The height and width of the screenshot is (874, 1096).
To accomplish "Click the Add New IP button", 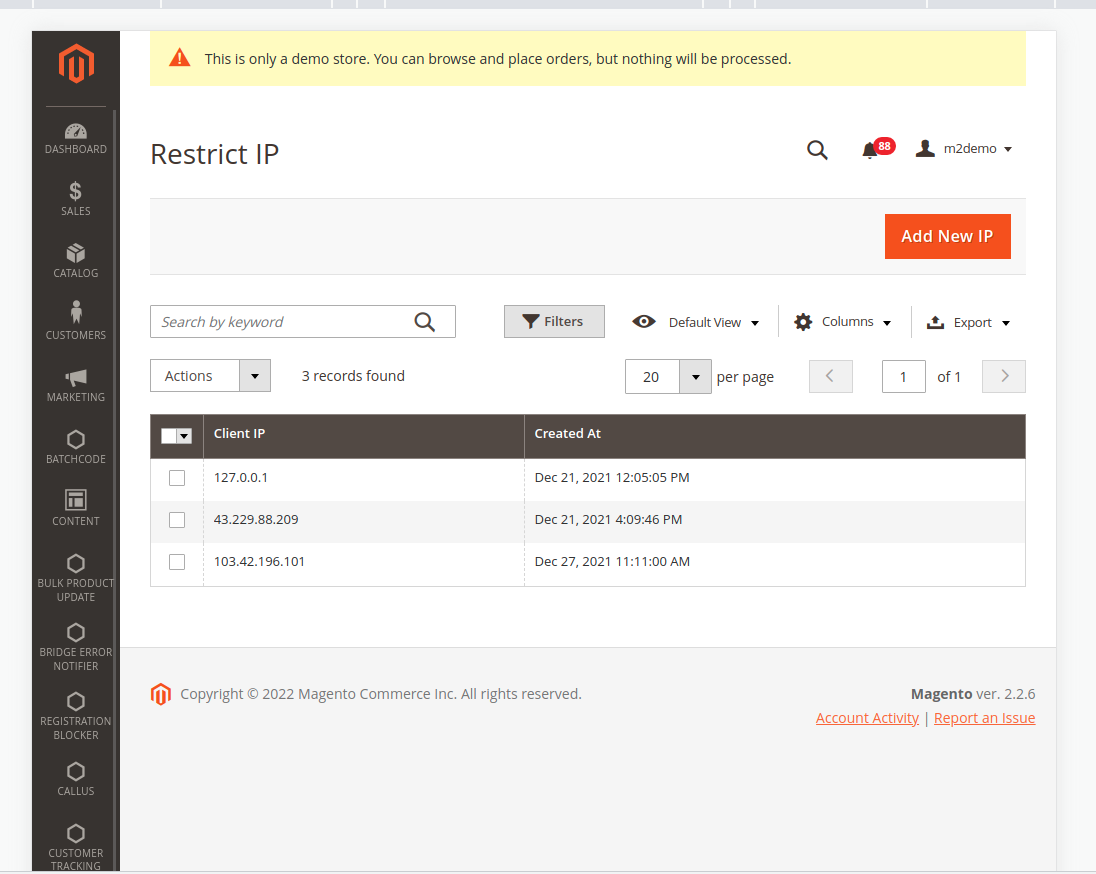I will (947, 236).
